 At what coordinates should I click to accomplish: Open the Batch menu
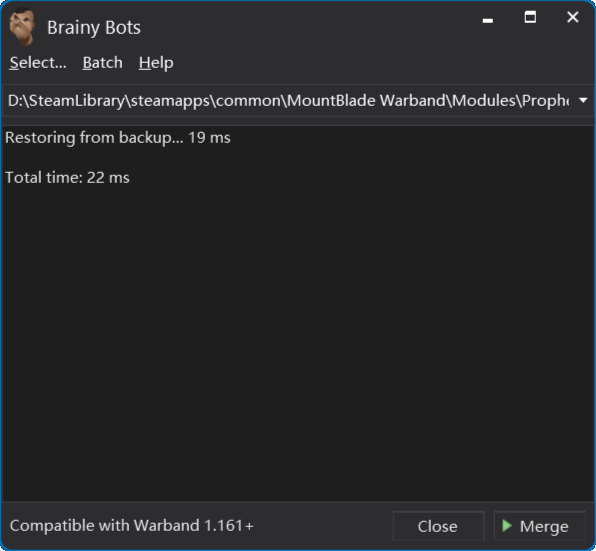tap(103, 63)
